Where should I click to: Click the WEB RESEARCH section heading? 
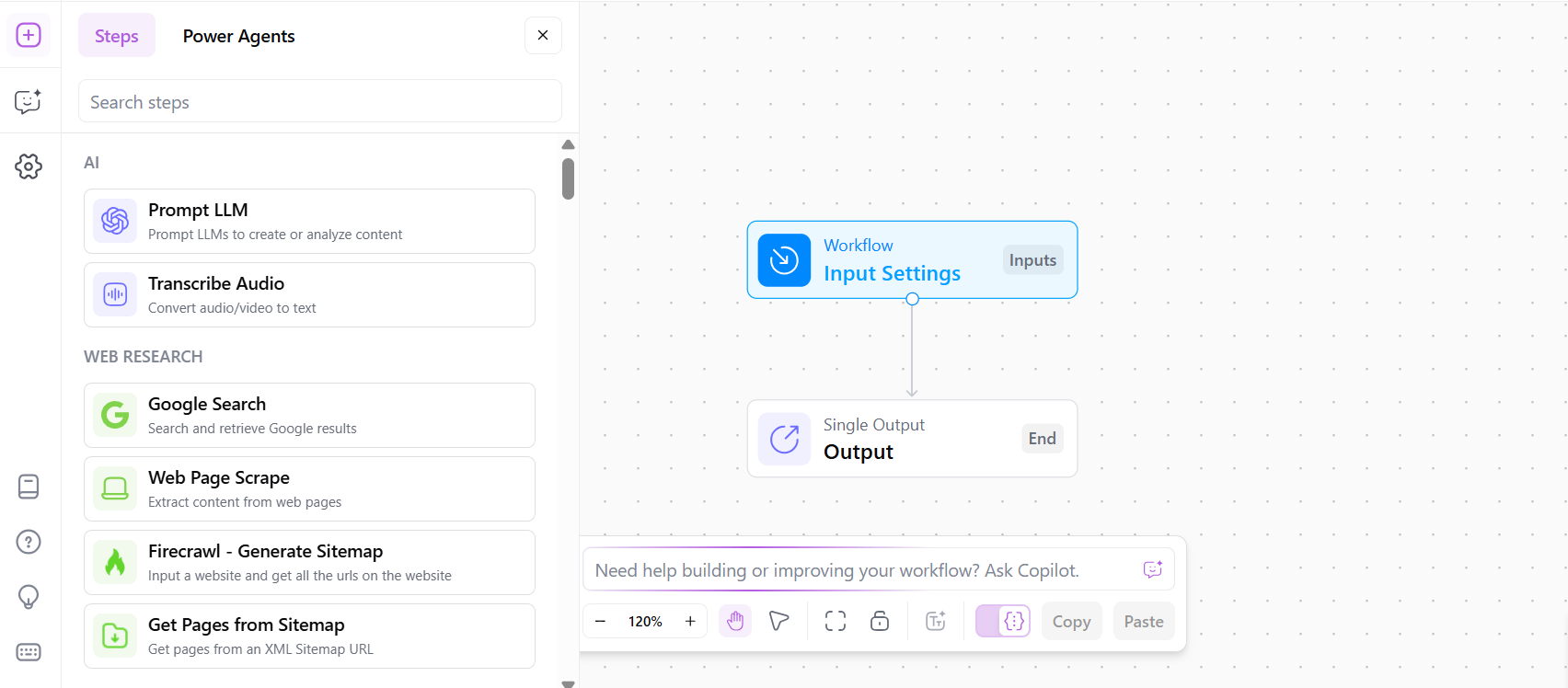144,357
